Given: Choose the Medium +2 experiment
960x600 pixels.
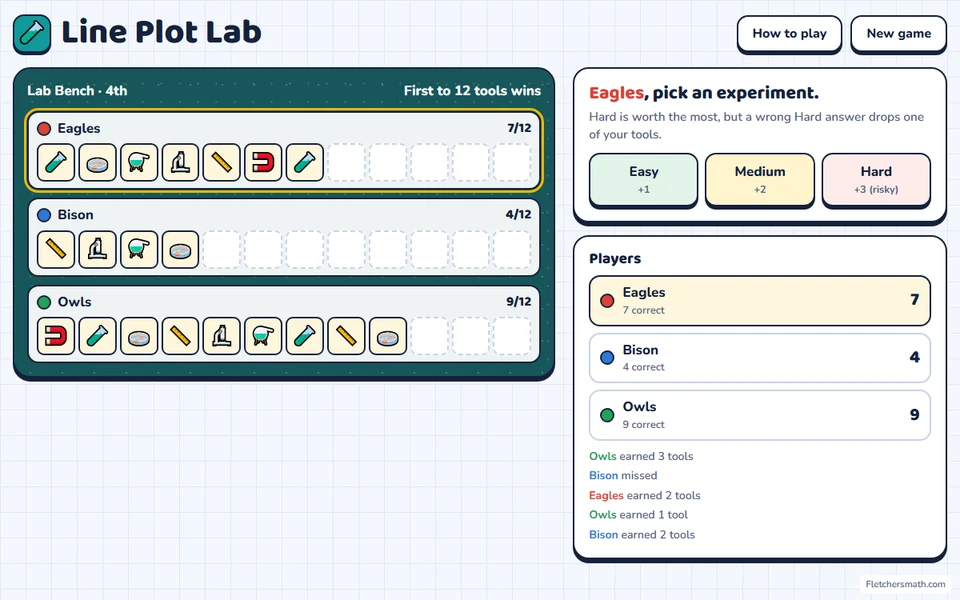Looking at the screenshot, I should pos(760,179).
